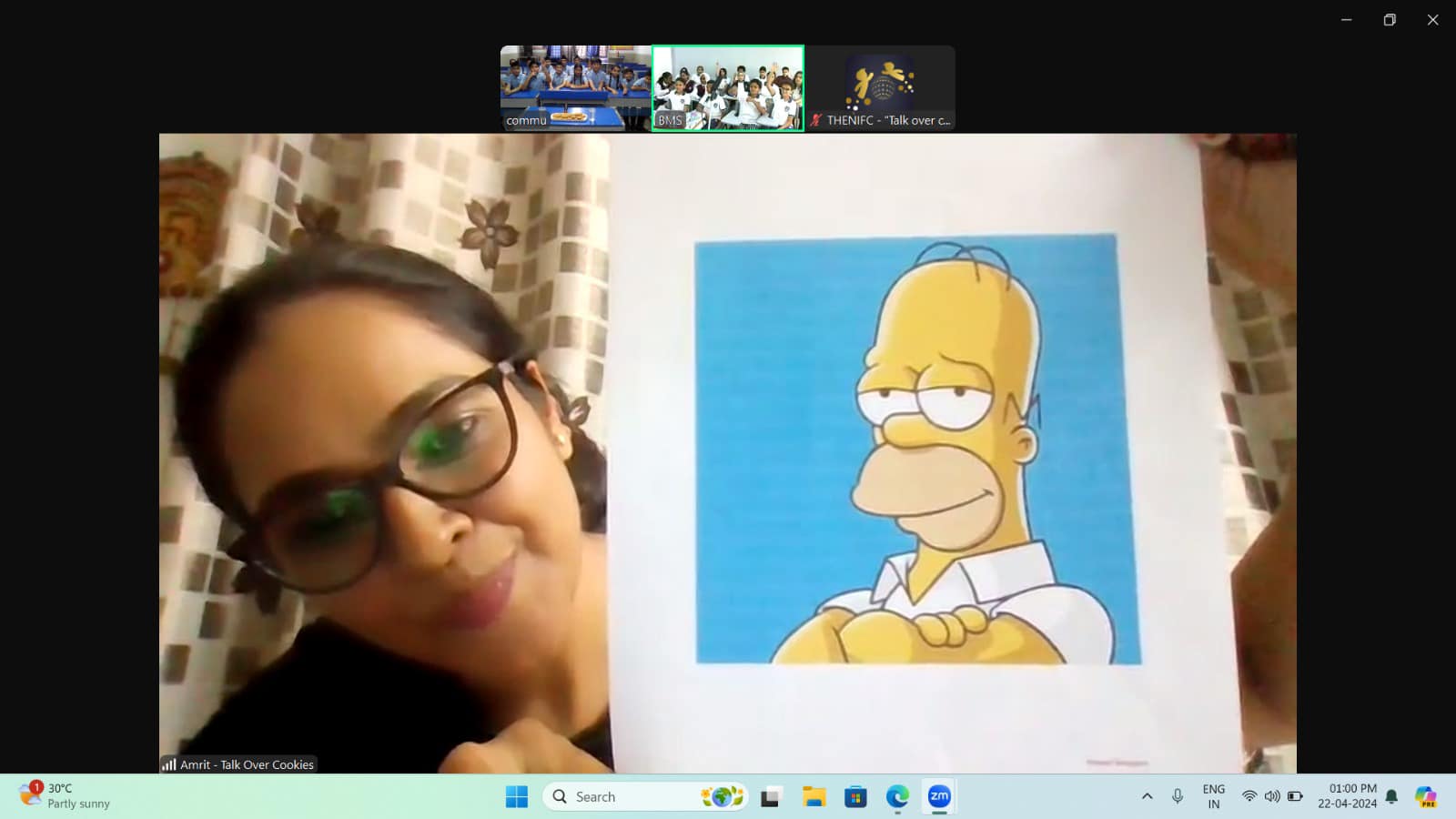This screenshot has width=1456, height=819.
Task: Click the Zoom app icon in taskbar
Action: 939,797
